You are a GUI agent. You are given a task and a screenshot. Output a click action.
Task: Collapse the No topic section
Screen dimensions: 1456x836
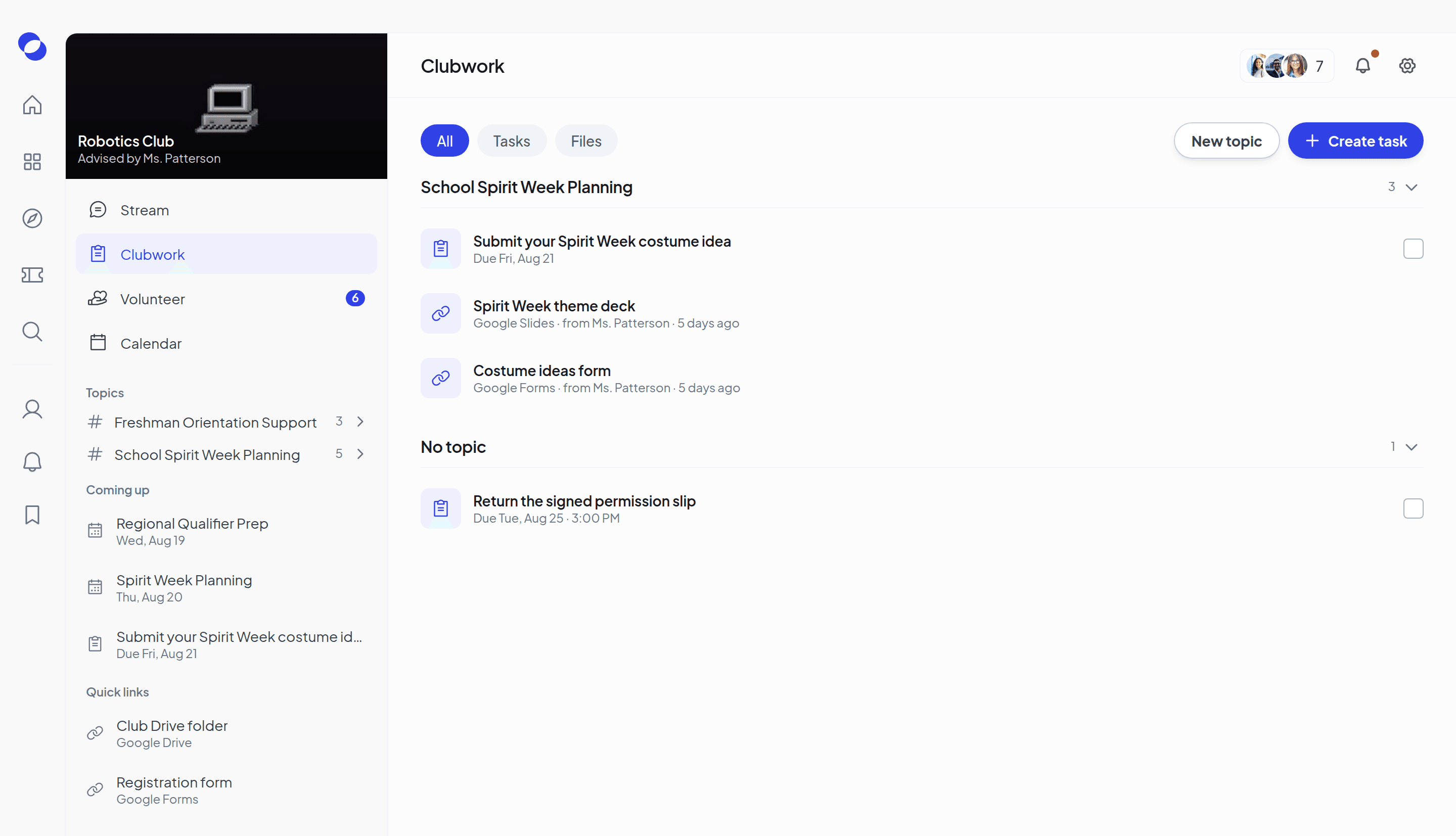pyautogui.click(x=1411, y=447)
